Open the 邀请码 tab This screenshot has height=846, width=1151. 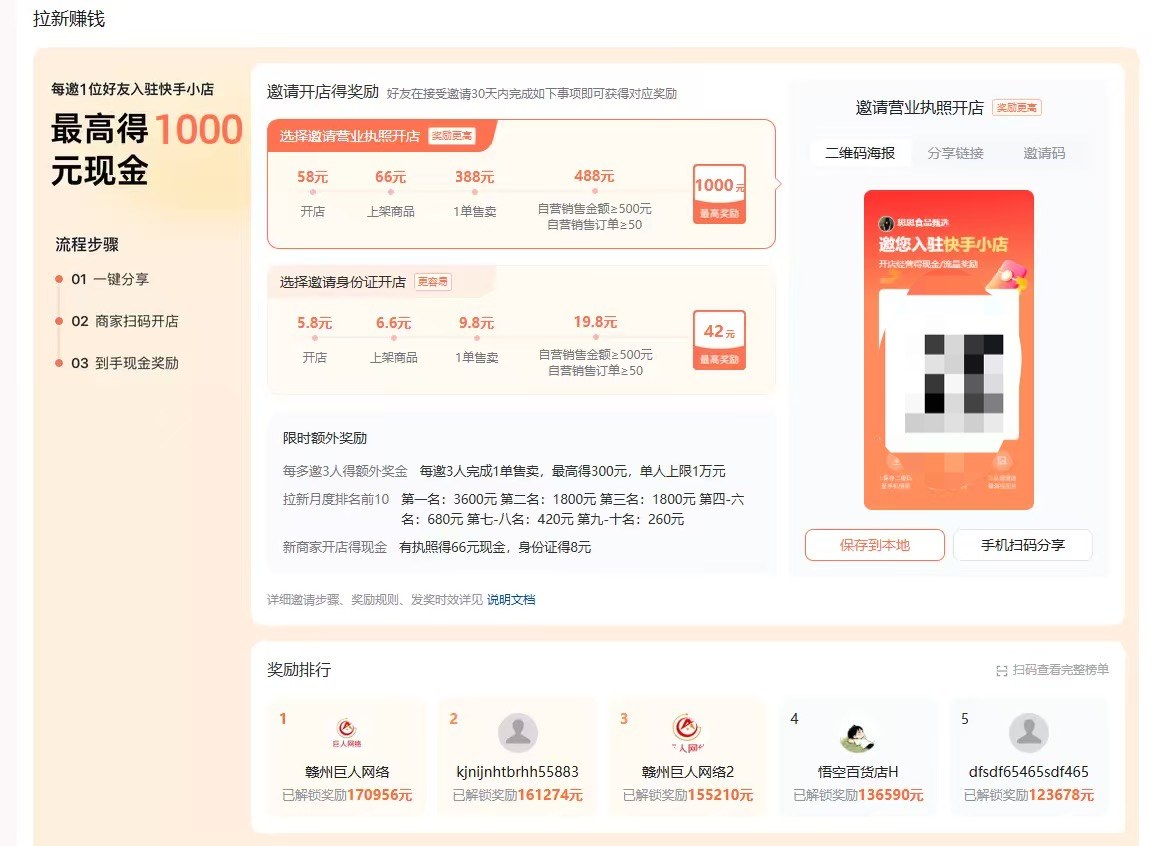(1045, 152)
